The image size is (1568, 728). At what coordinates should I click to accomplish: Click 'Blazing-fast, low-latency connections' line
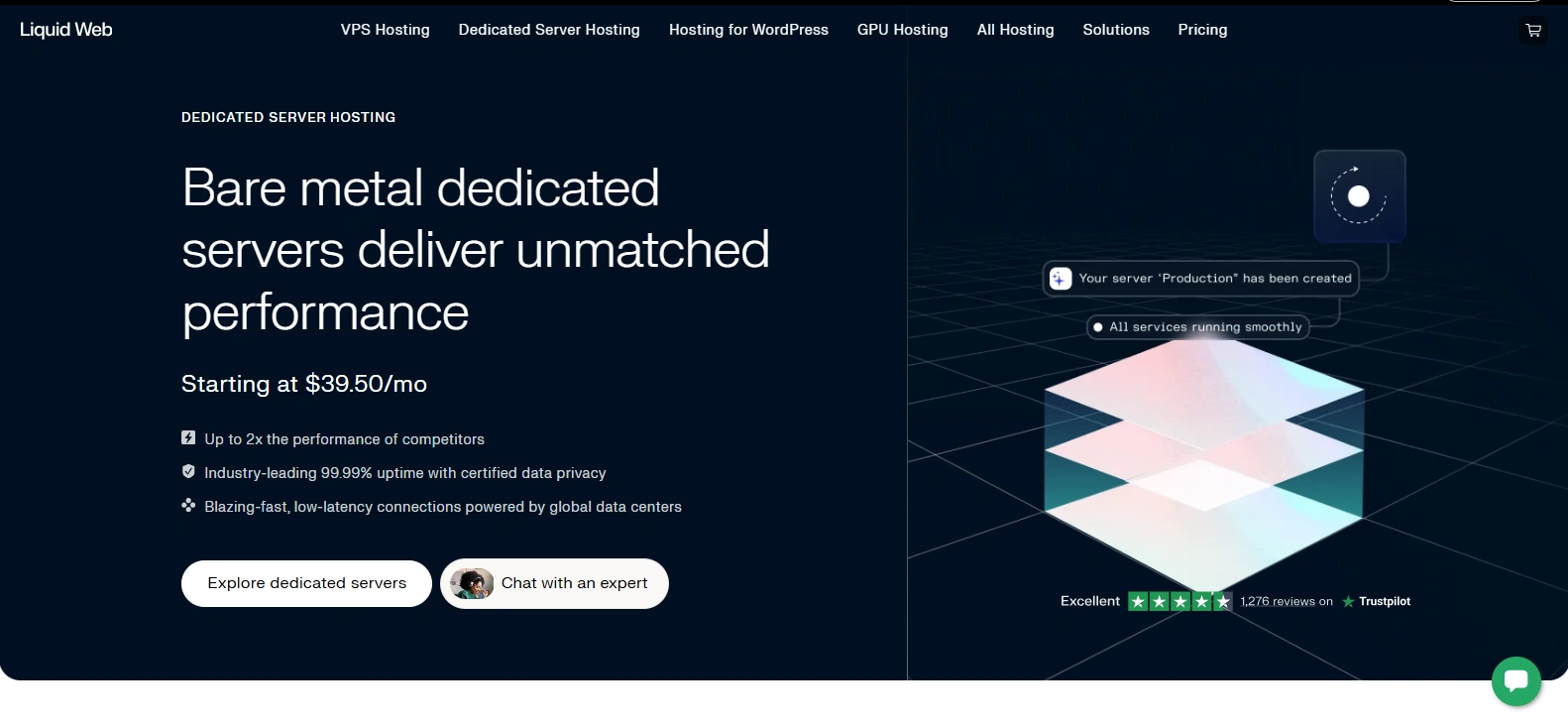(443, 507)
